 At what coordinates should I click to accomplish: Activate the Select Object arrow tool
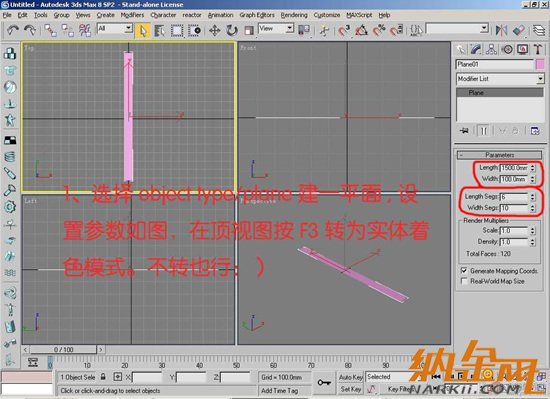pos(143,31)
